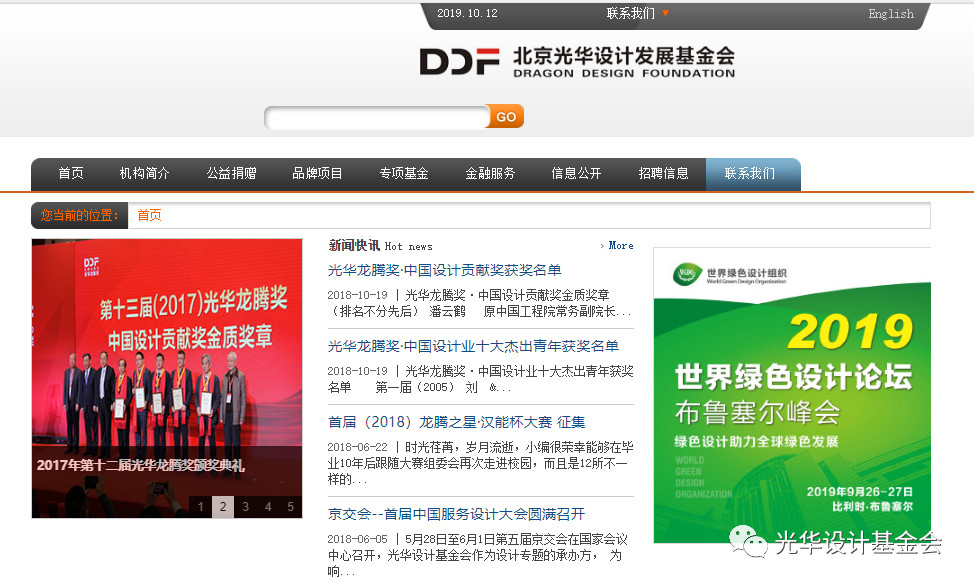Viewport: 974px width, 586px height.
Task: Open 光华龙腾奖·中国设计业十大杰出青年获奖名单 article
Action: click(x=473, y=346)
